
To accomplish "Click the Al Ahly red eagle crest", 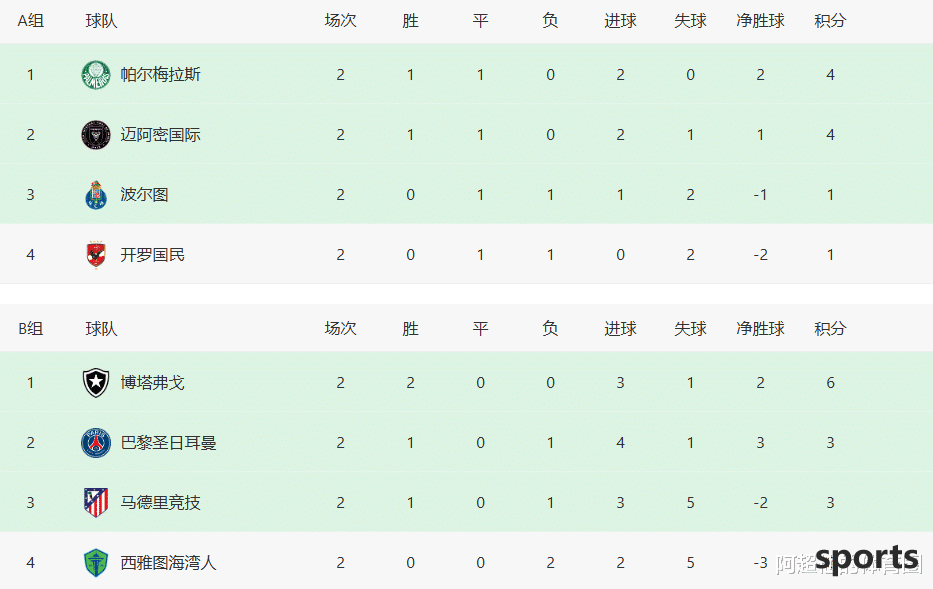I will coord(96,255).
